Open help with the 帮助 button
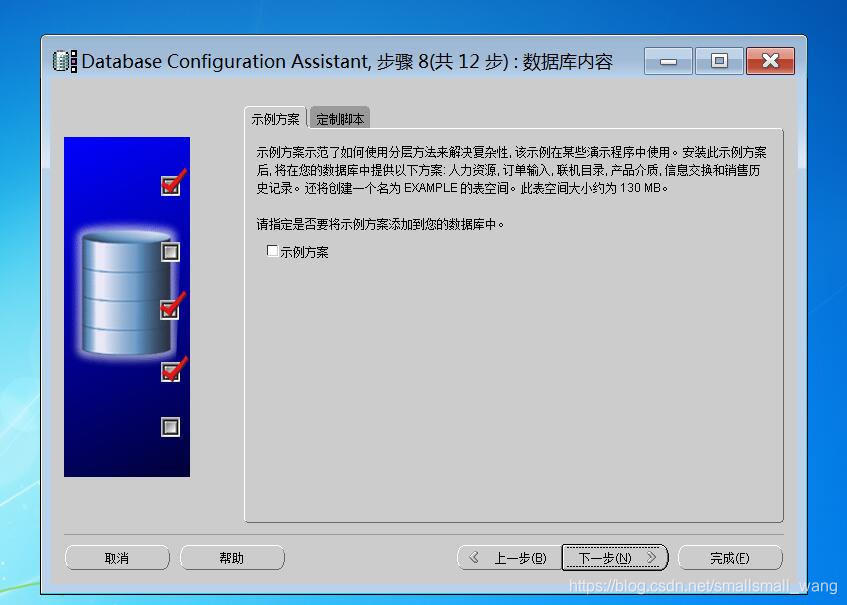847x605 pixels. [232, 558]
